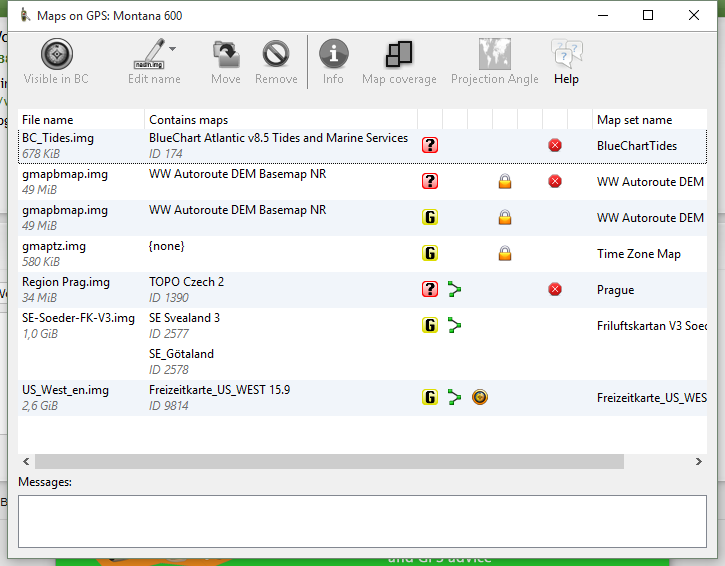Click the green routing icon for Region Prag.img
Viewport: 725px width, 566px height.
[455, 289]
